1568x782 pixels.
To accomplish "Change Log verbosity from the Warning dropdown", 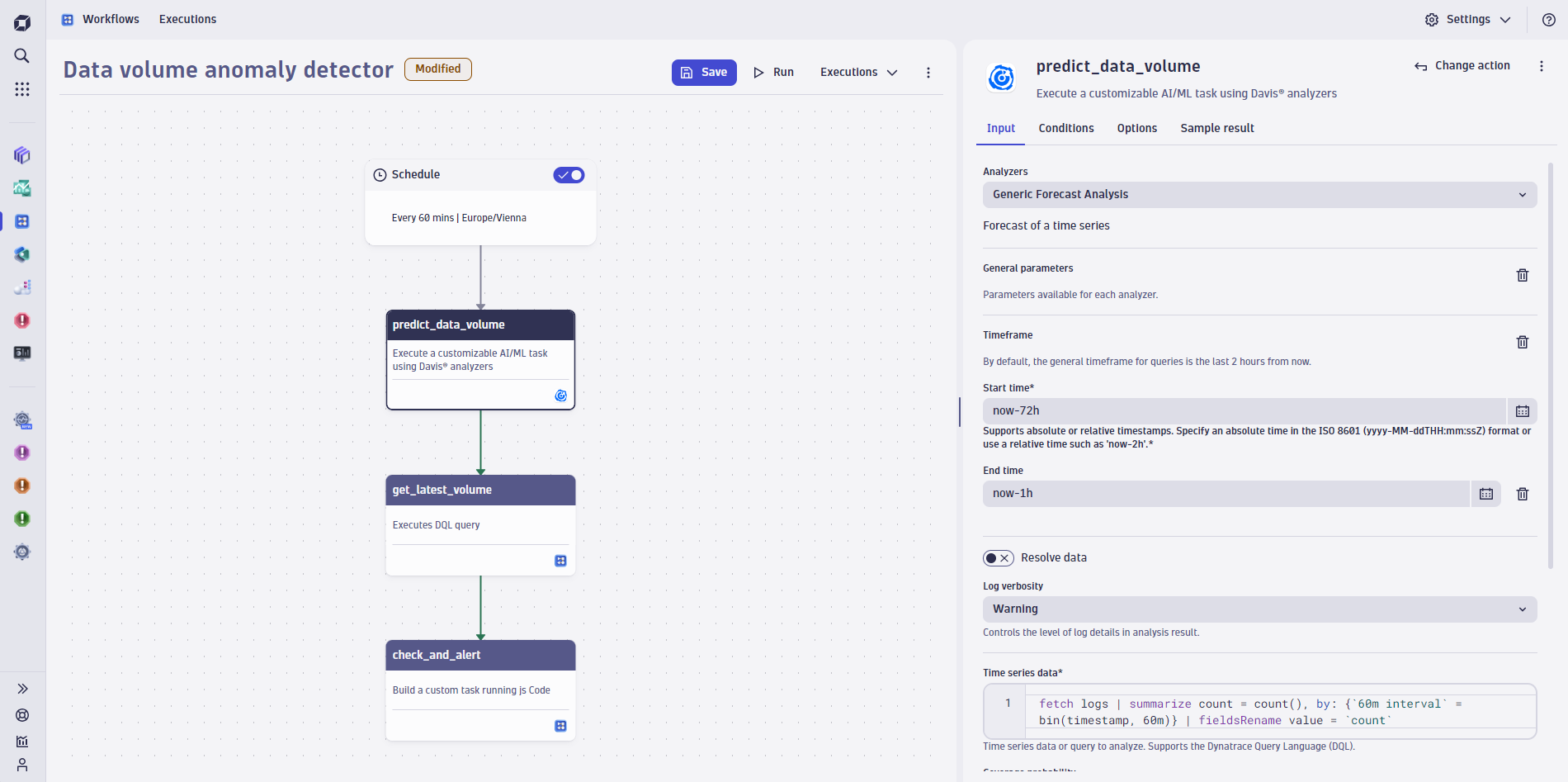I will [1259, 609].
